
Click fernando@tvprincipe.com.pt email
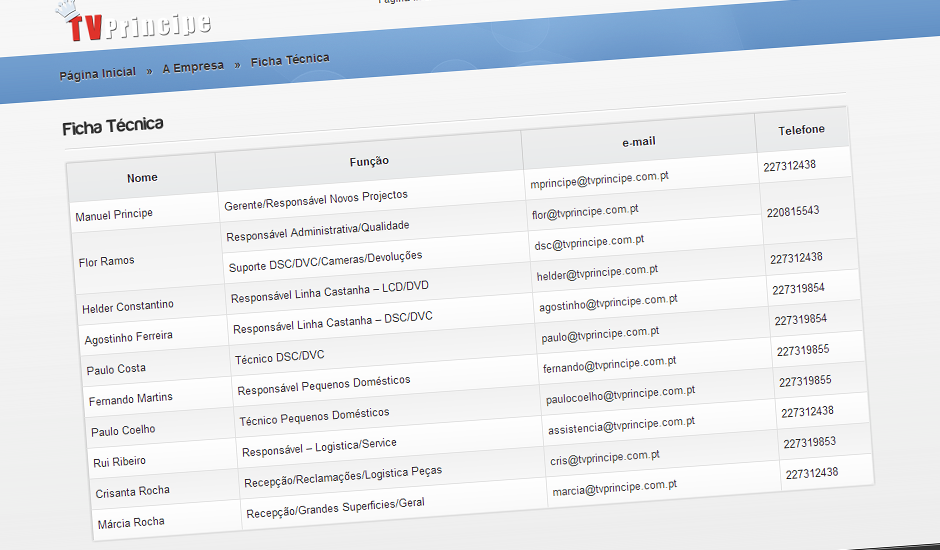click(610, 365)
